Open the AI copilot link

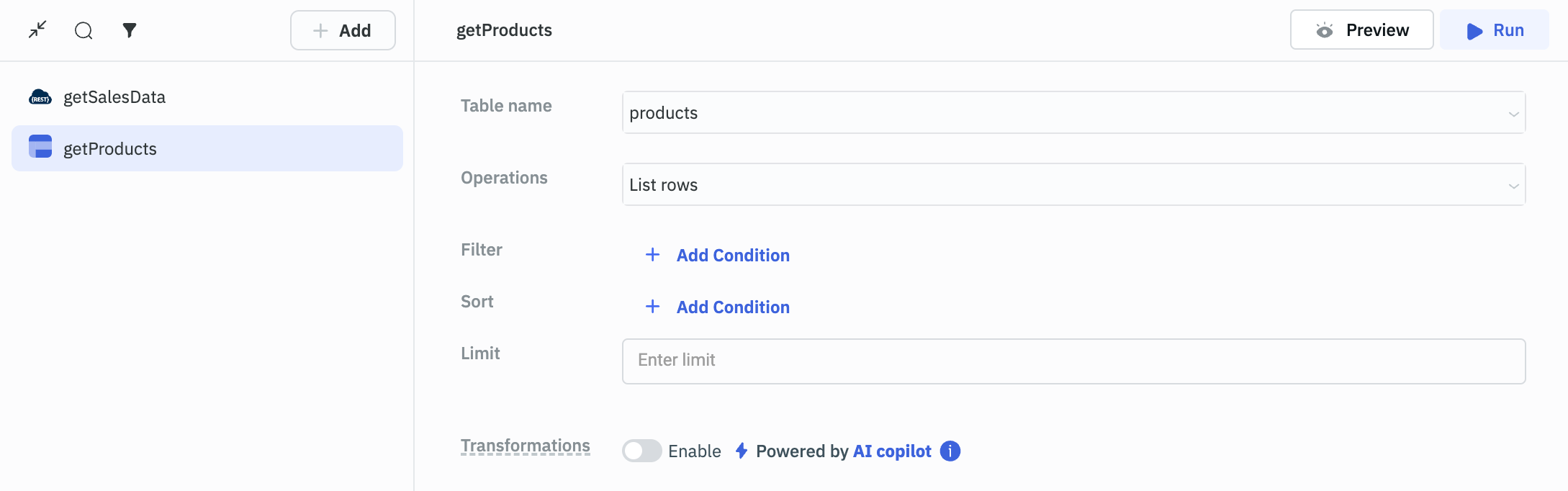click(892, 451)
